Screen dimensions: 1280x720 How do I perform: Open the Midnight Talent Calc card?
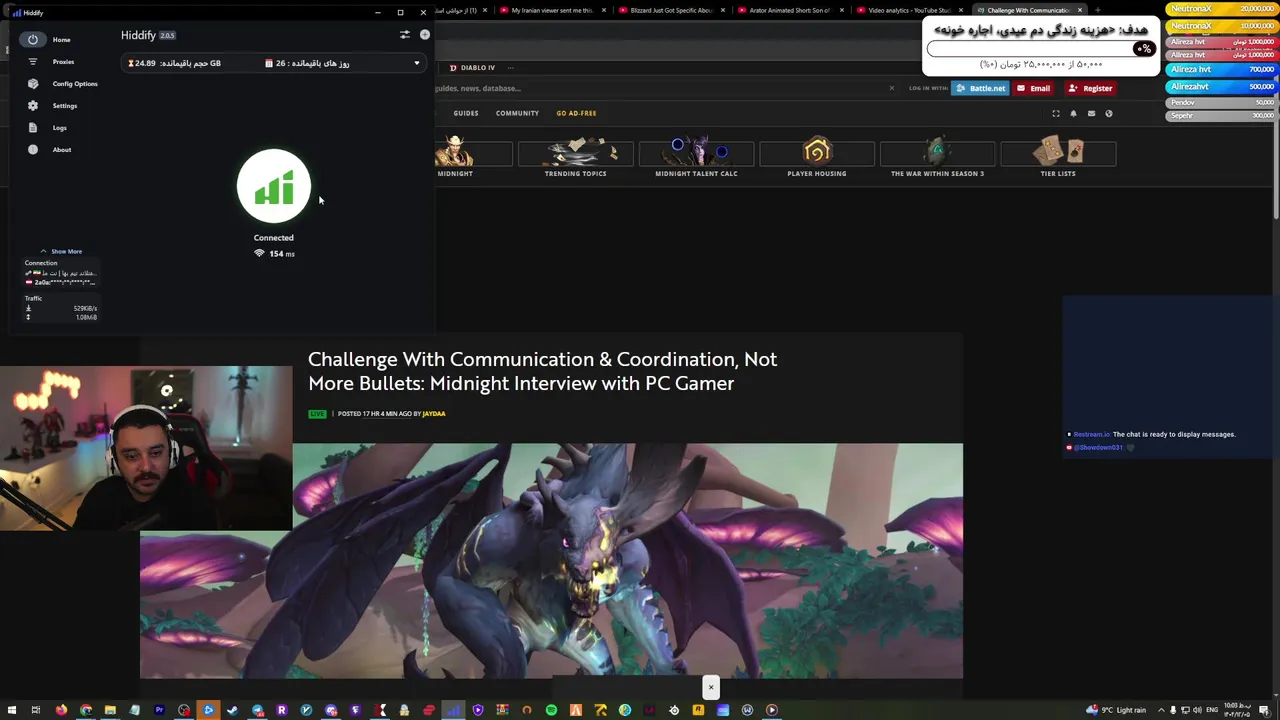[696, 157]
